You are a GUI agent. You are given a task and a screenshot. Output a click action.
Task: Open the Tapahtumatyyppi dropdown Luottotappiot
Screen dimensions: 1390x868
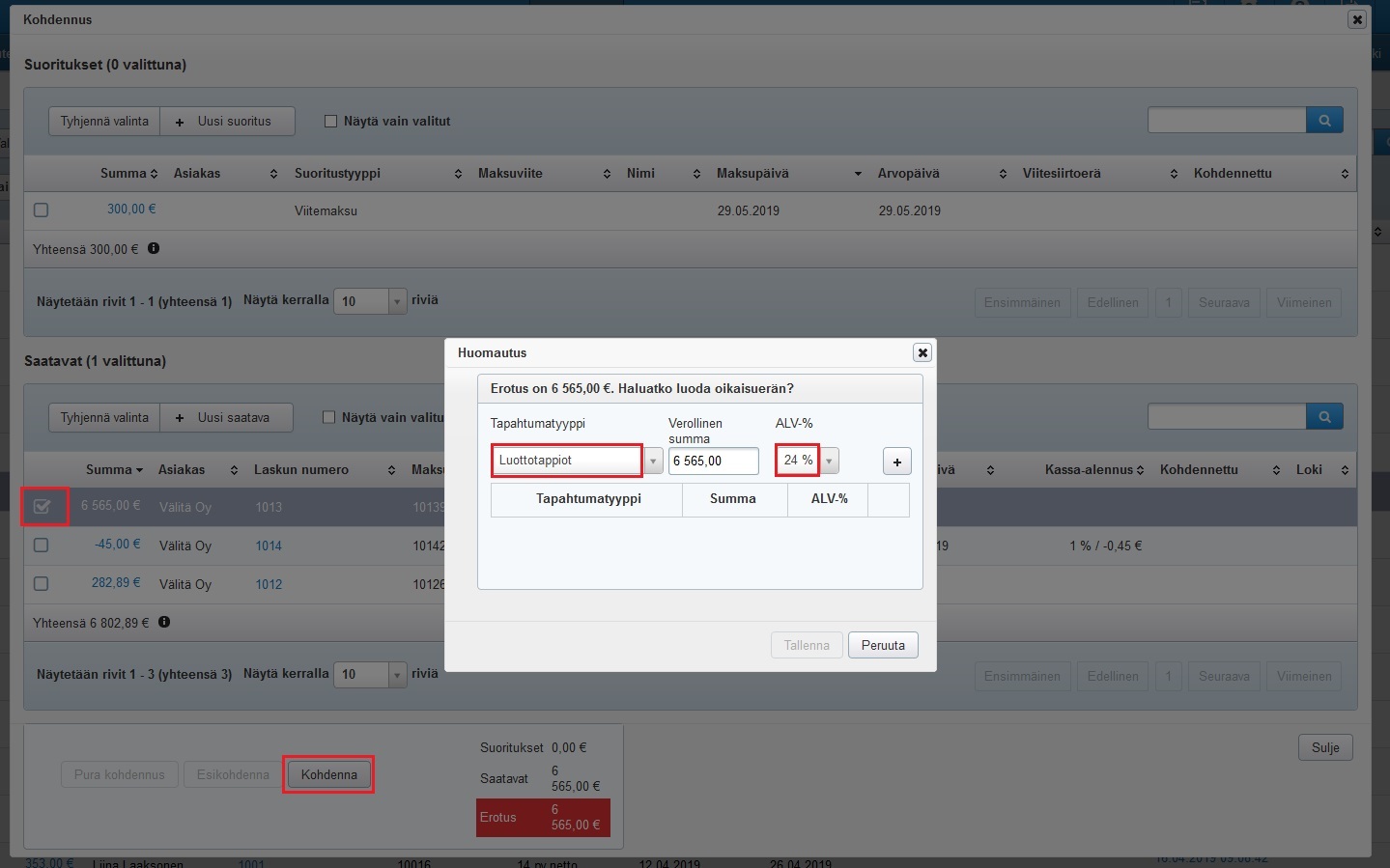coord(653,462)
